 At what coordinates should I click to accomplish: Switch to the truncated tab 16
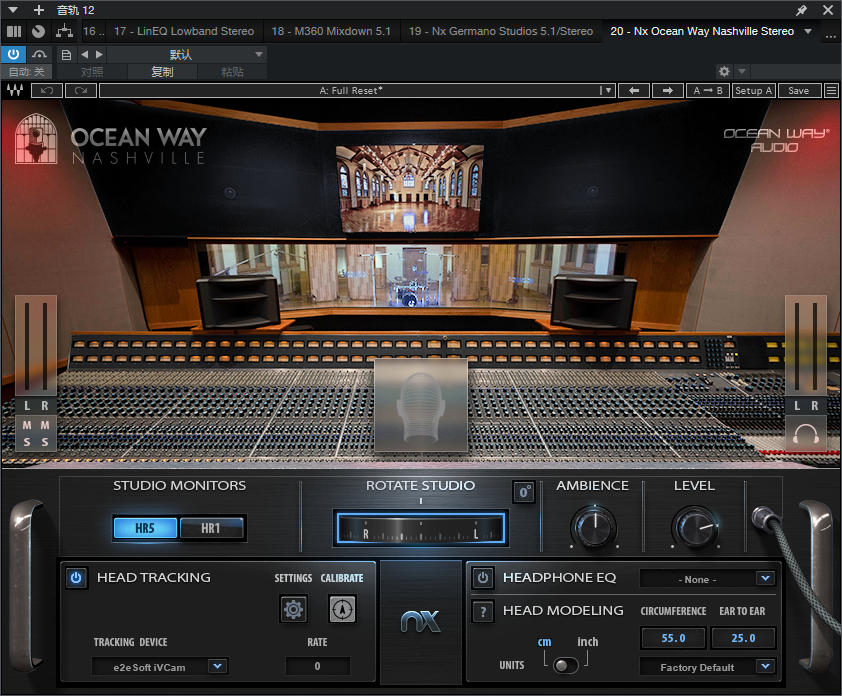93,31
